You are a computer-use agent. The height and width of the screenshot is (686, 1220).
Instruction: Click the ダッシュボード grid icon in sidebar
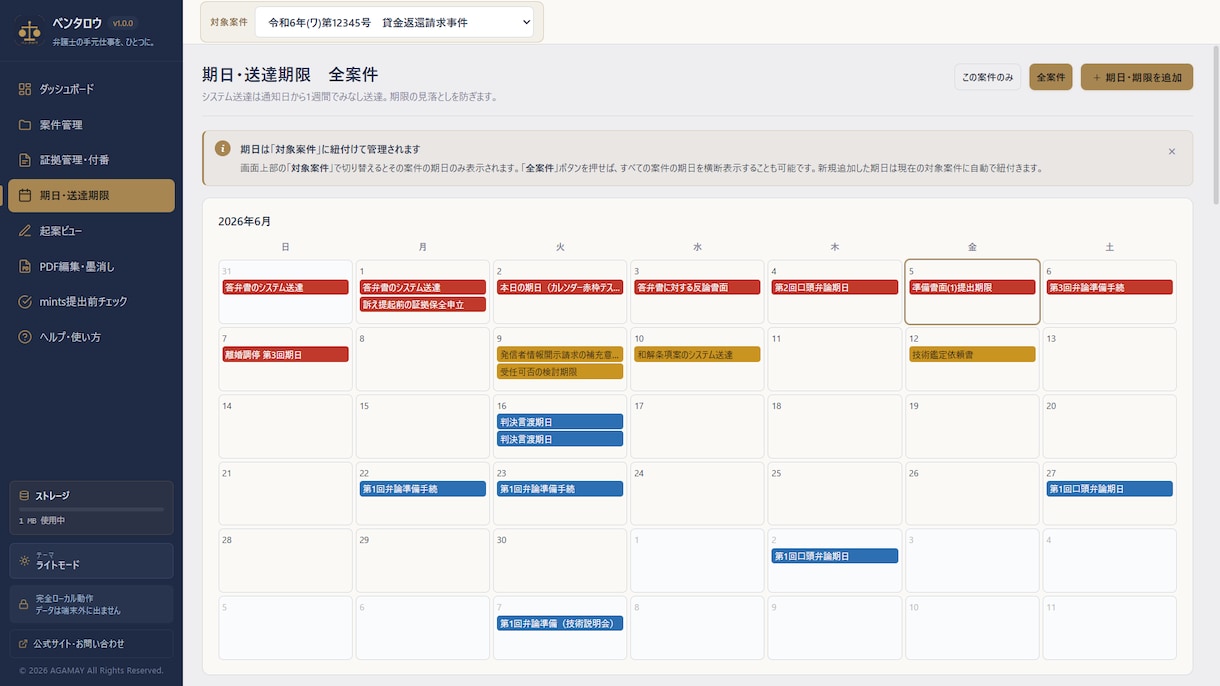click(25, 89)
